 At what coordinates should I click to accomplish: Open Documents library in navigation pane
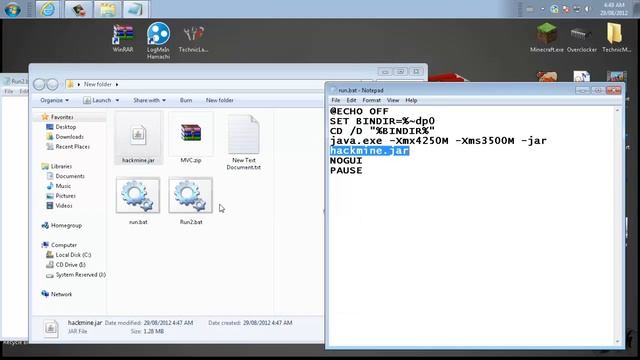pos(70,176)
